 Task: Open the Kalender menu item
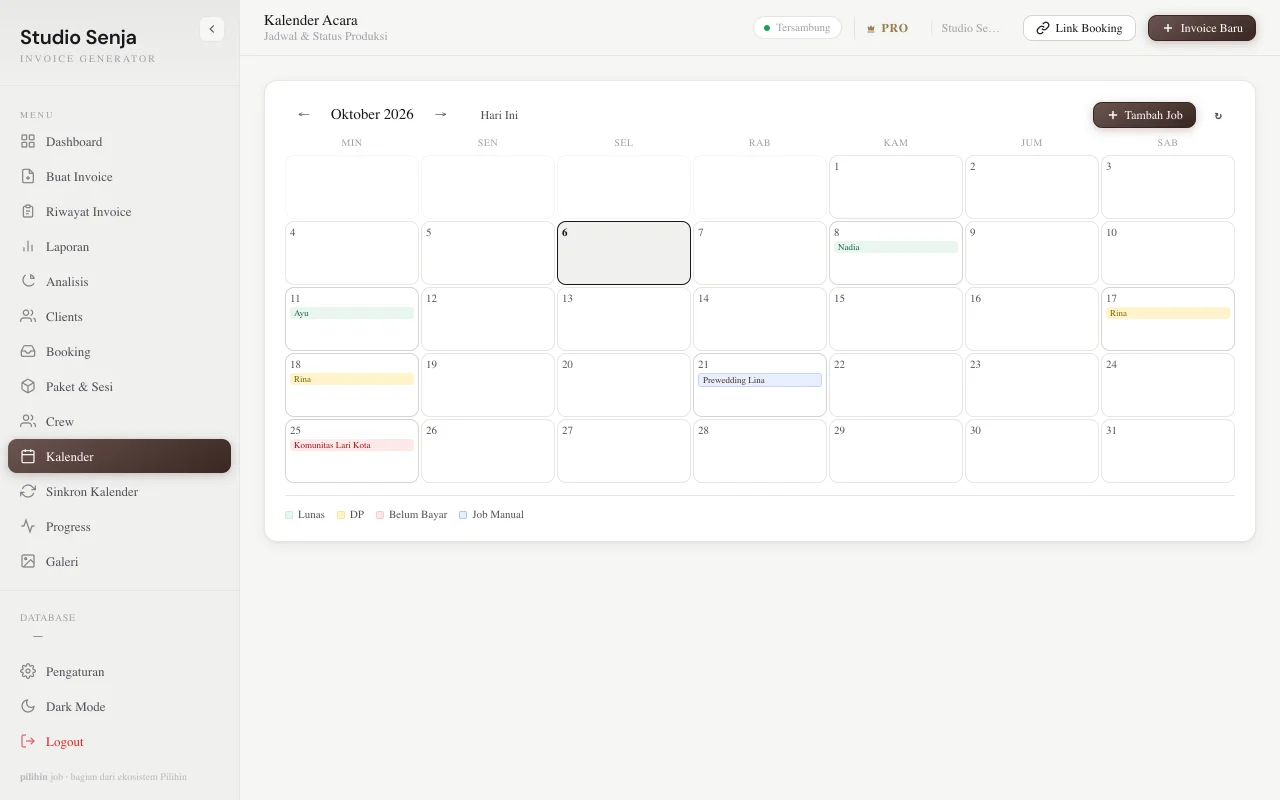pyautogui.click(x=120, y=456)
